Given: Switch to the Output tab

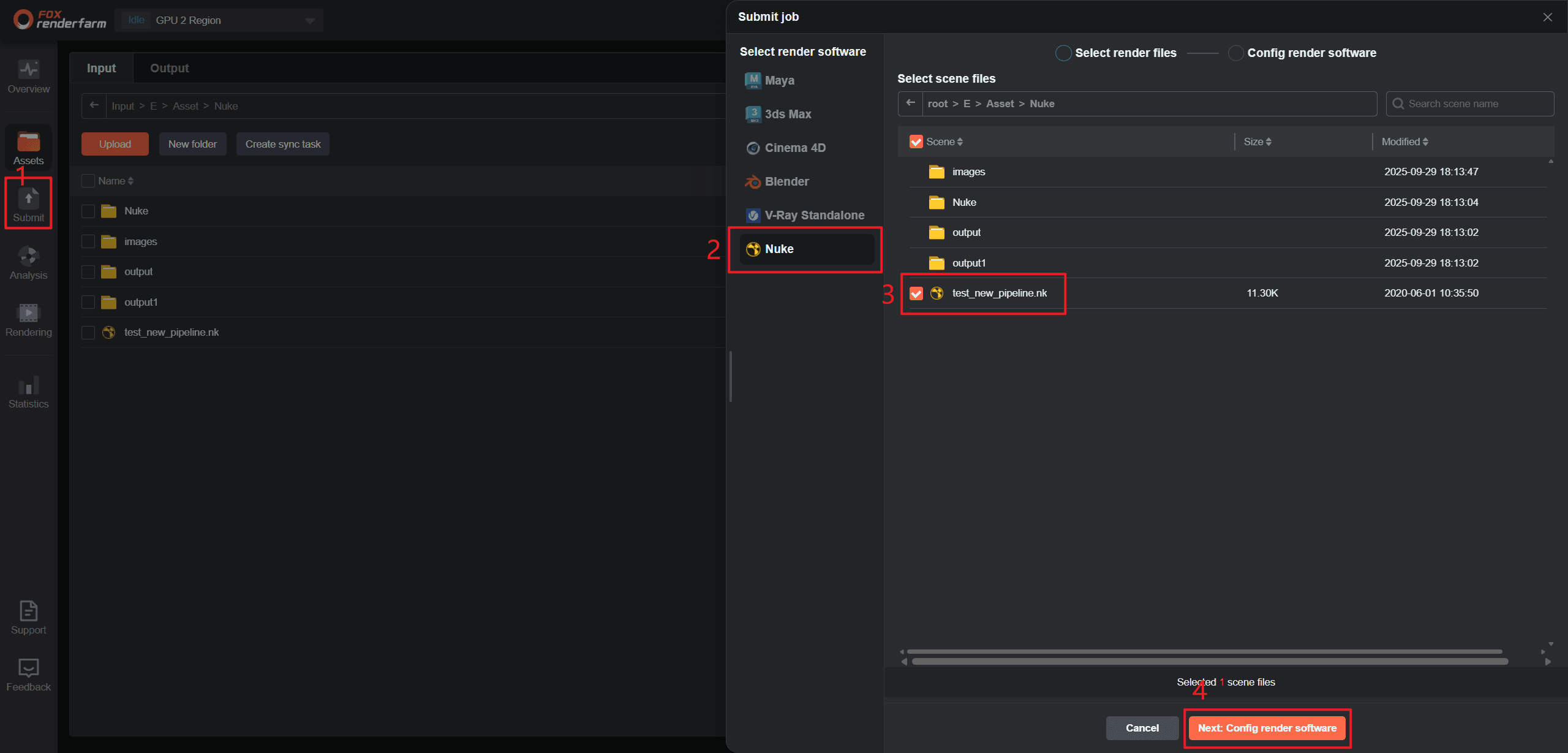Looking at the screenshot, I should click(169, 68).
